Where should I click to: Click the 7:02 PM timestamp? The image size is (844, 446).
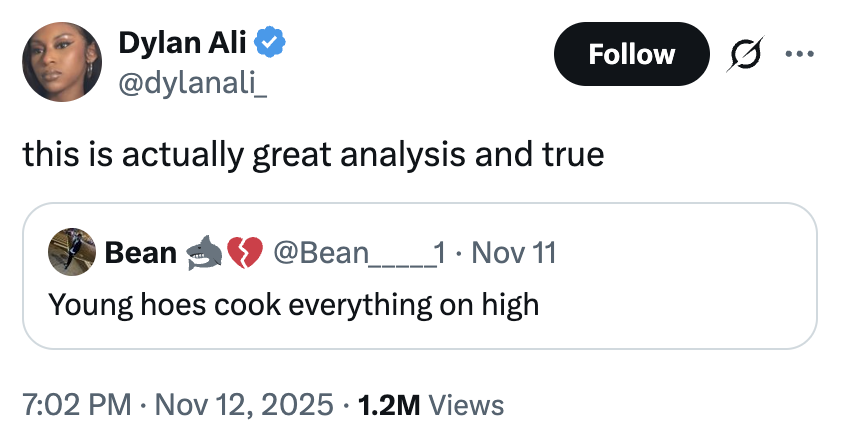(x=77, y=404)
